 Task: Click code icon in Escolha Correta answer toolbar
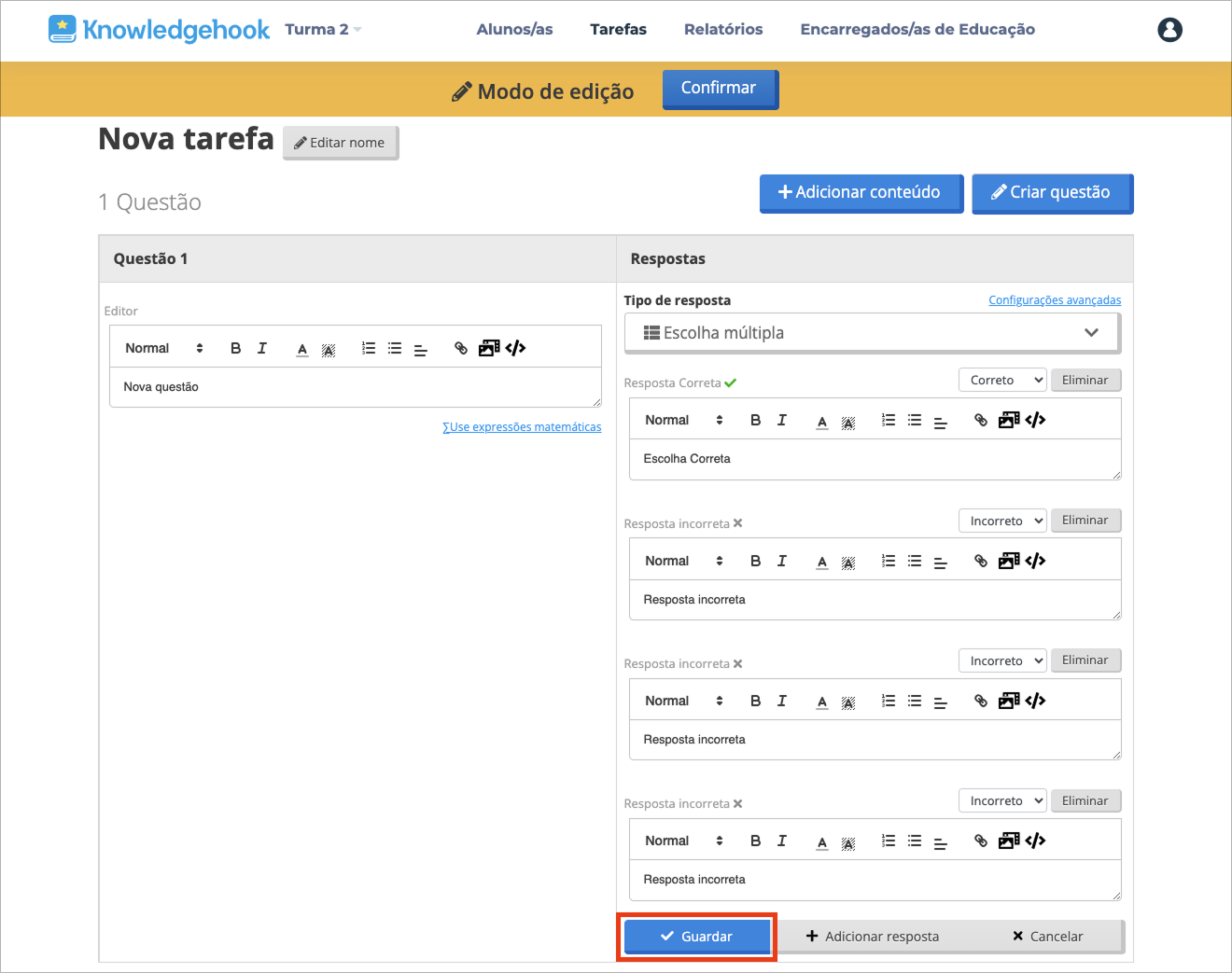tap(1035, 420)
